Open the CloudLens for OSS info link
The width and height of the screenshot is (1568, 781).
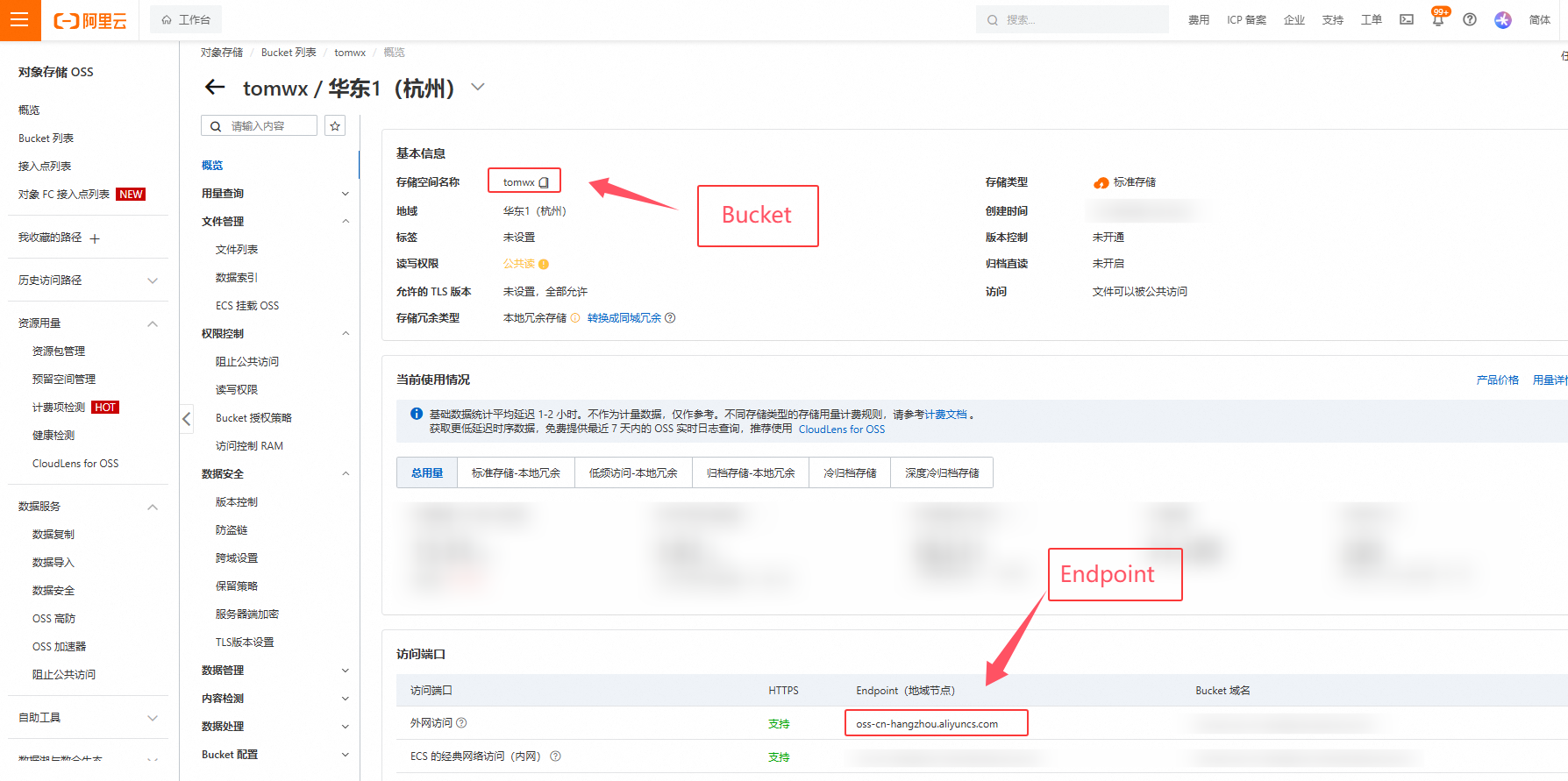pyautogui.click(x=842, y=430)
